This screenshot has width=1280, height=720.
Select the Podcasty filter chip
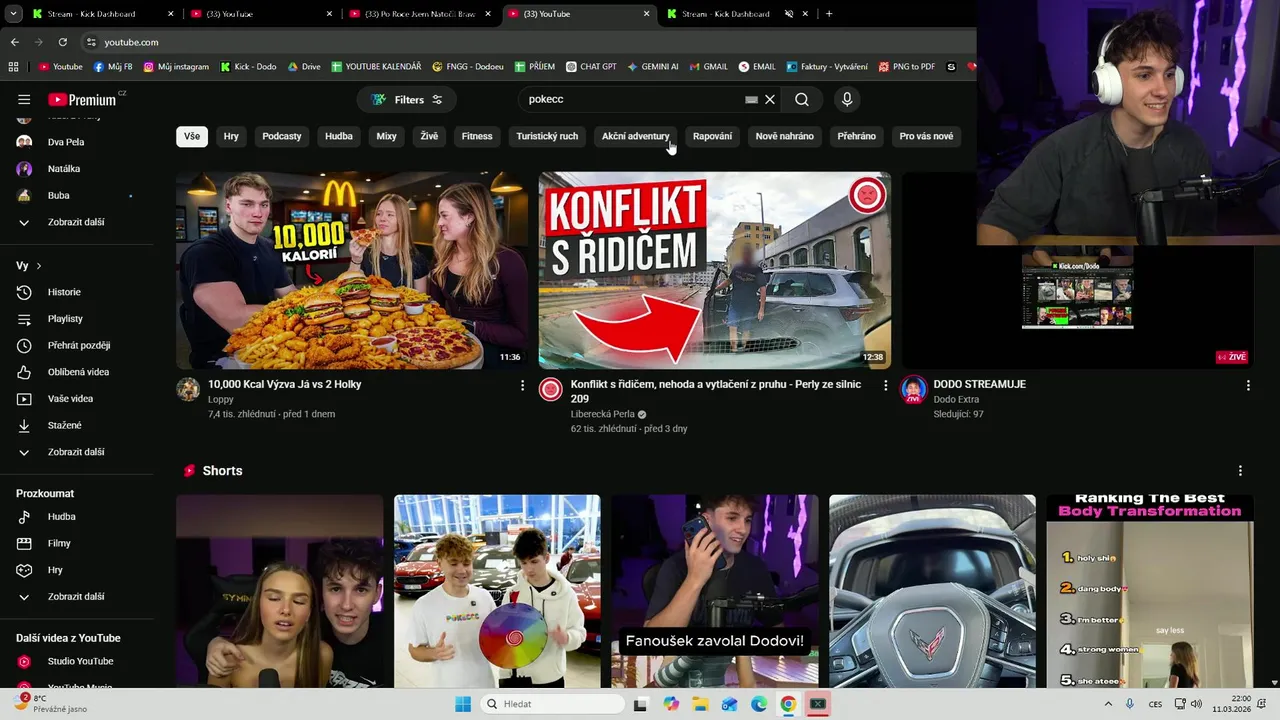click(x=282, y=136)
